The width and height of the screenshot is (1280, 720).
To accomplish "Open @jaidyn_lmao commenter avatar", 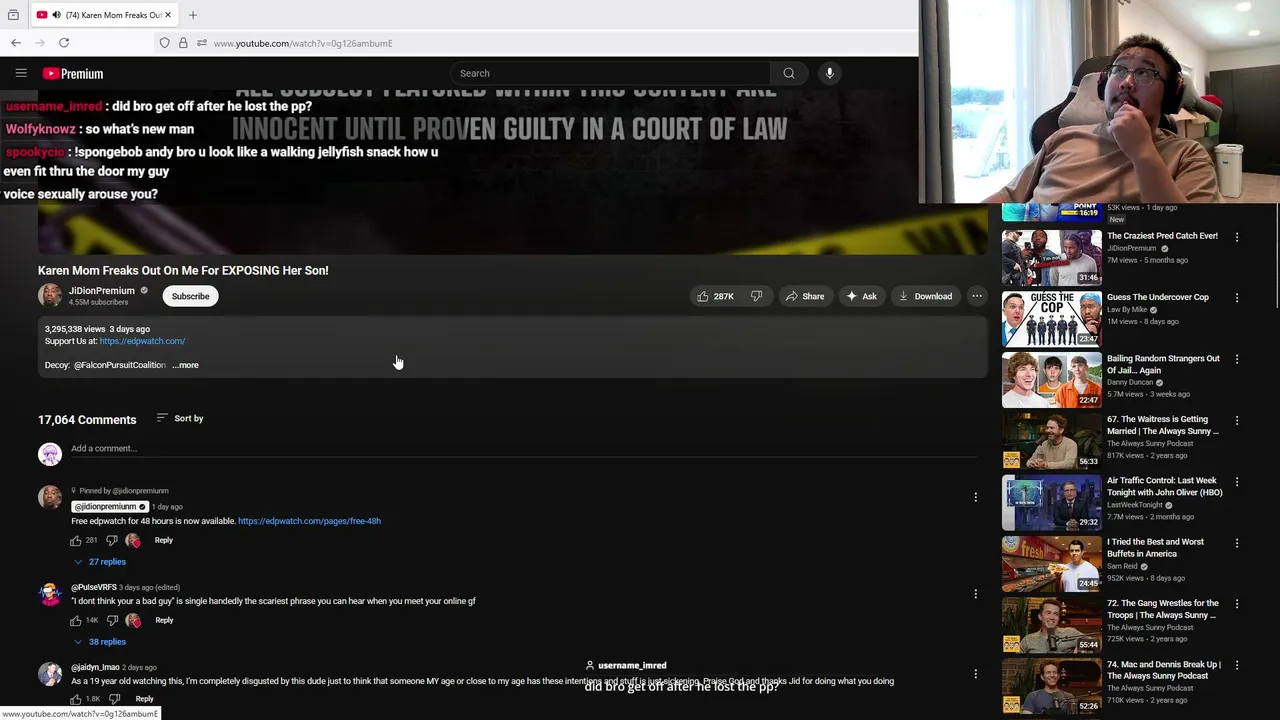I will (50, 674).
